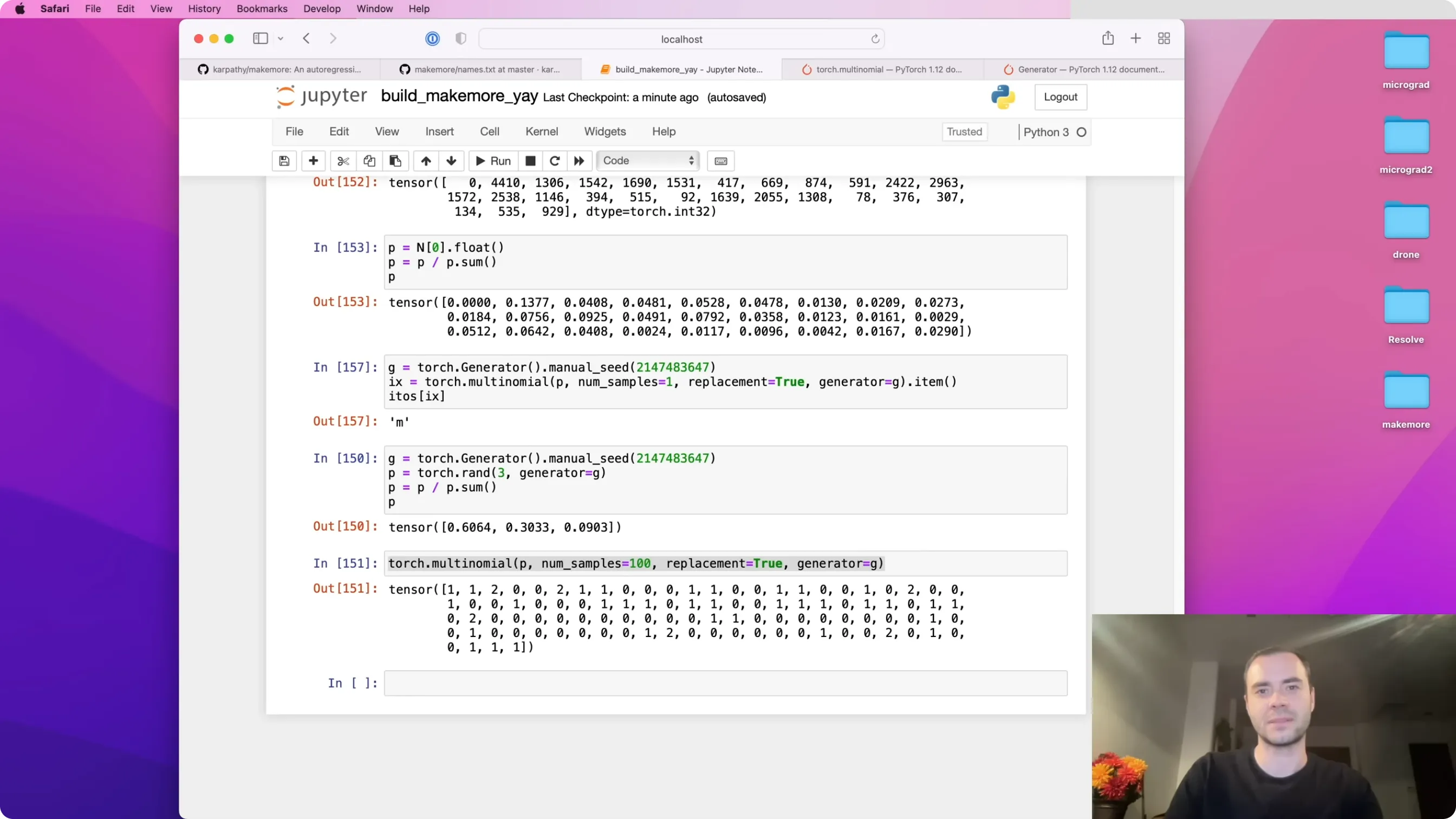Paste cells below icon in Jupyter toolbar

coord(395,161)
